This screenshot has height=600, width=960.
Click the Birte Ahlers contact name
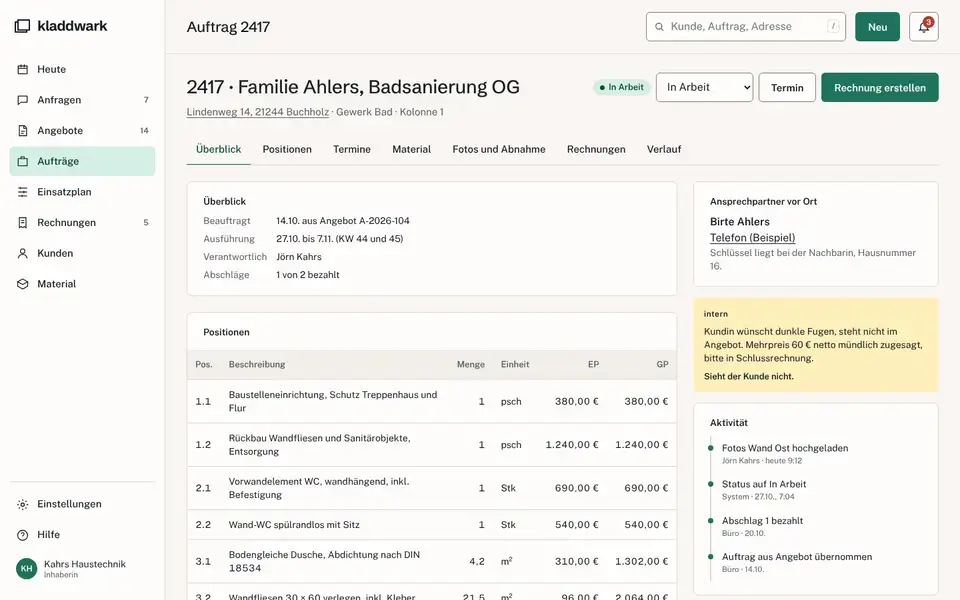click(740, 222)
